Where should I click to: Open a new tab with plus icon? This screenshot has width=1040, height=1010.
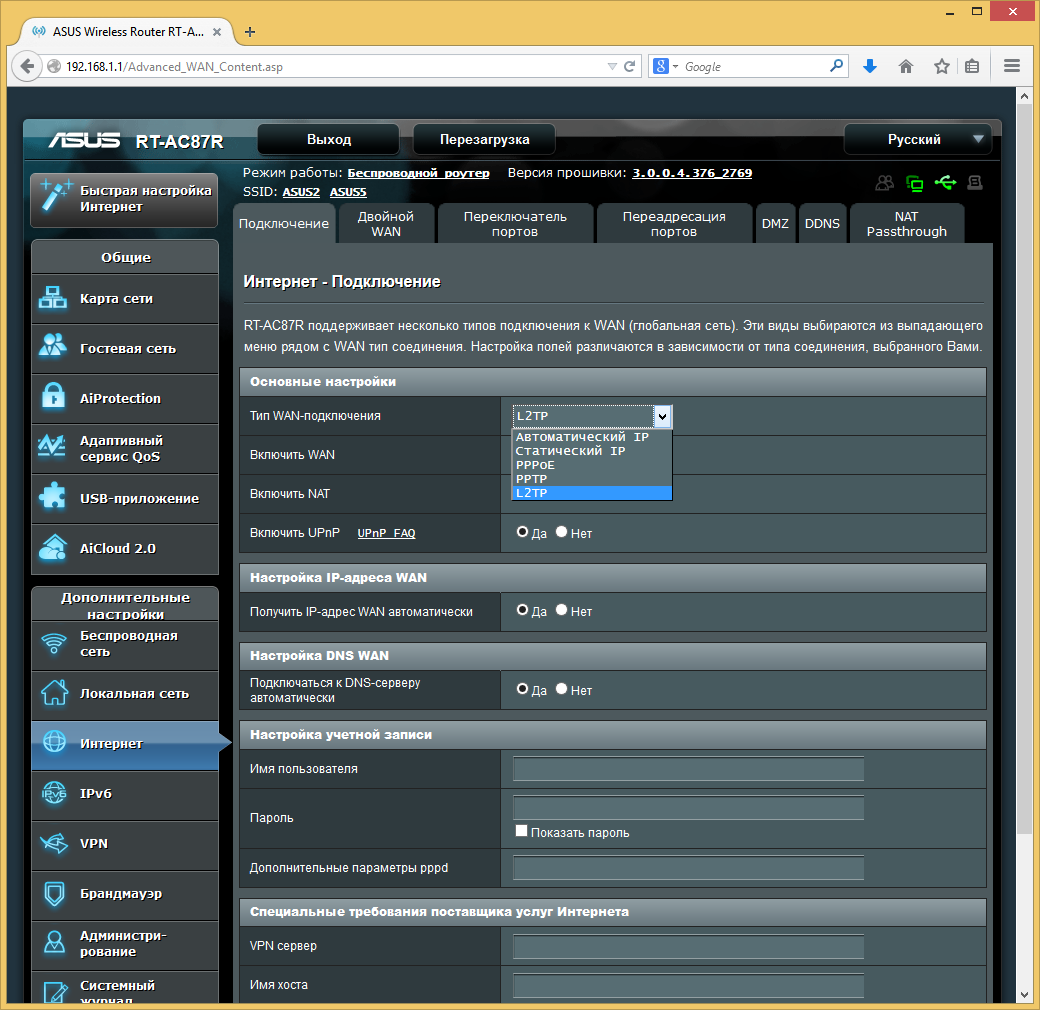[249, 32]
